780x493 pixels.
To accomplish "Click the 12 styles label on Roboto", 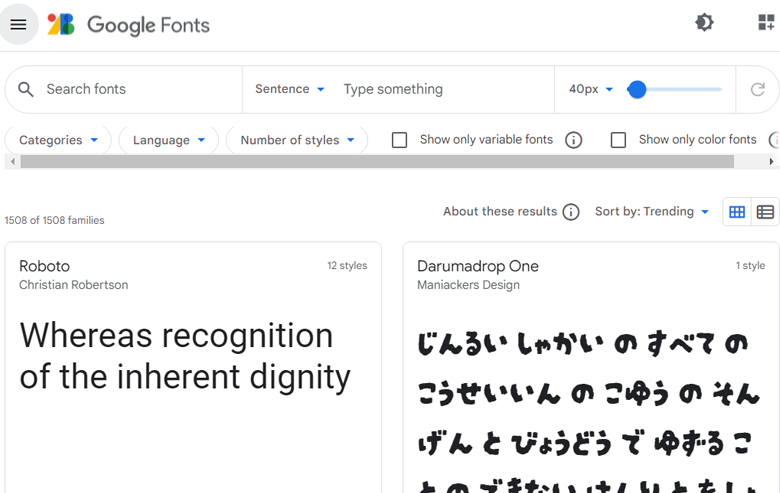I will 347,266.
